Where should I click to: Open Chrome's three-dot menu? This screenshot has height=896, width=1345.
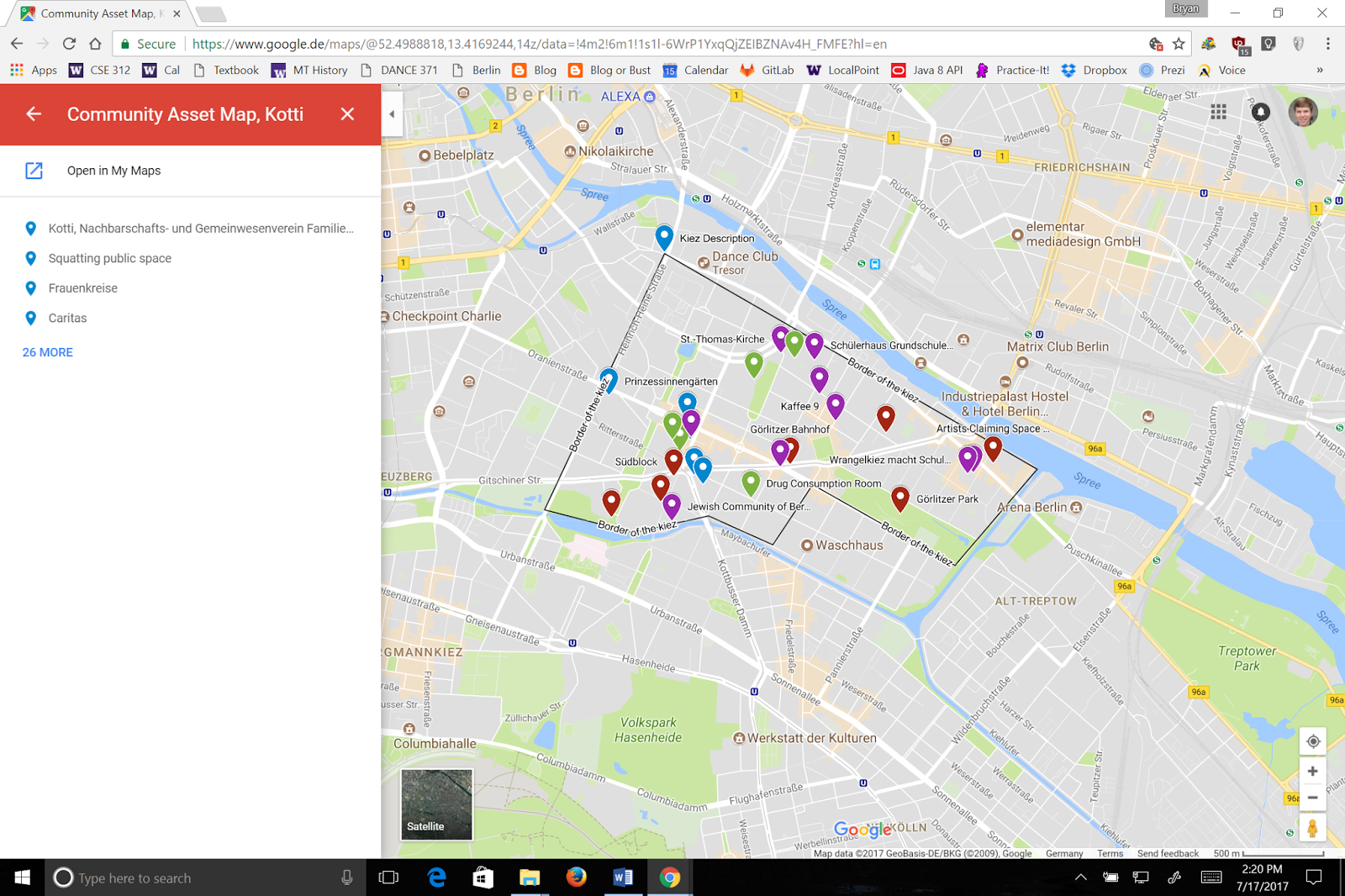tap(1328, 44)
